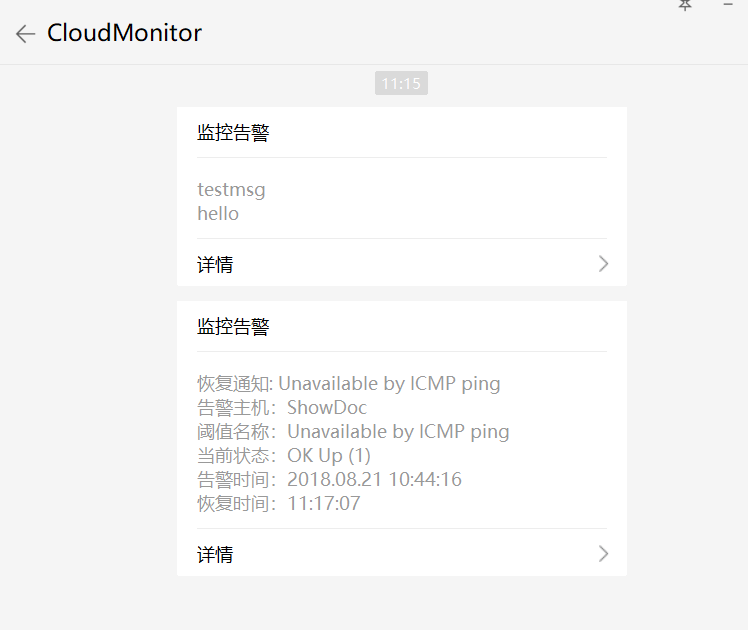The image size is (748, 630).
Task: Click the hello message line
Action: coord(218,214)
